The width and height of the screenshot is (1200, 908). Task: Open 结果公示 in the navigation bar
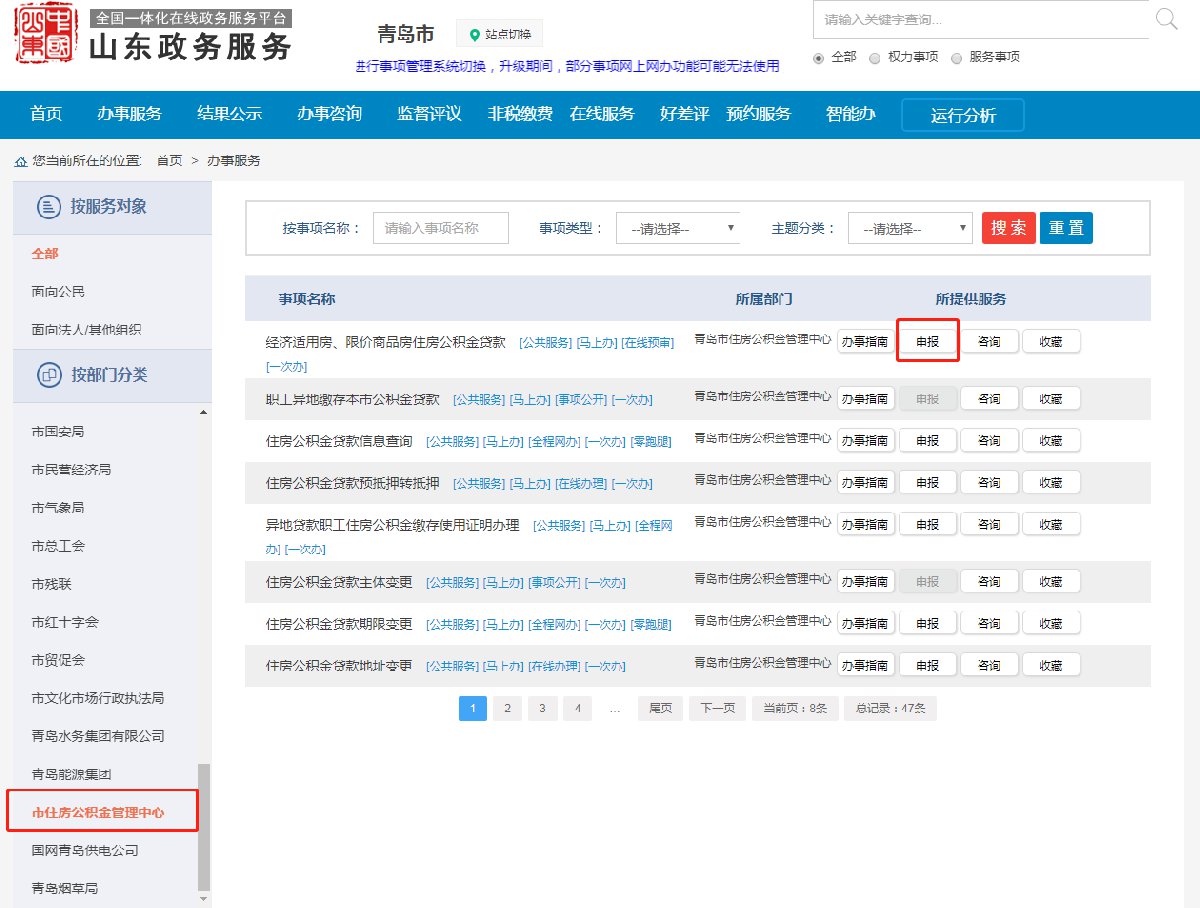tap(229, 113)
